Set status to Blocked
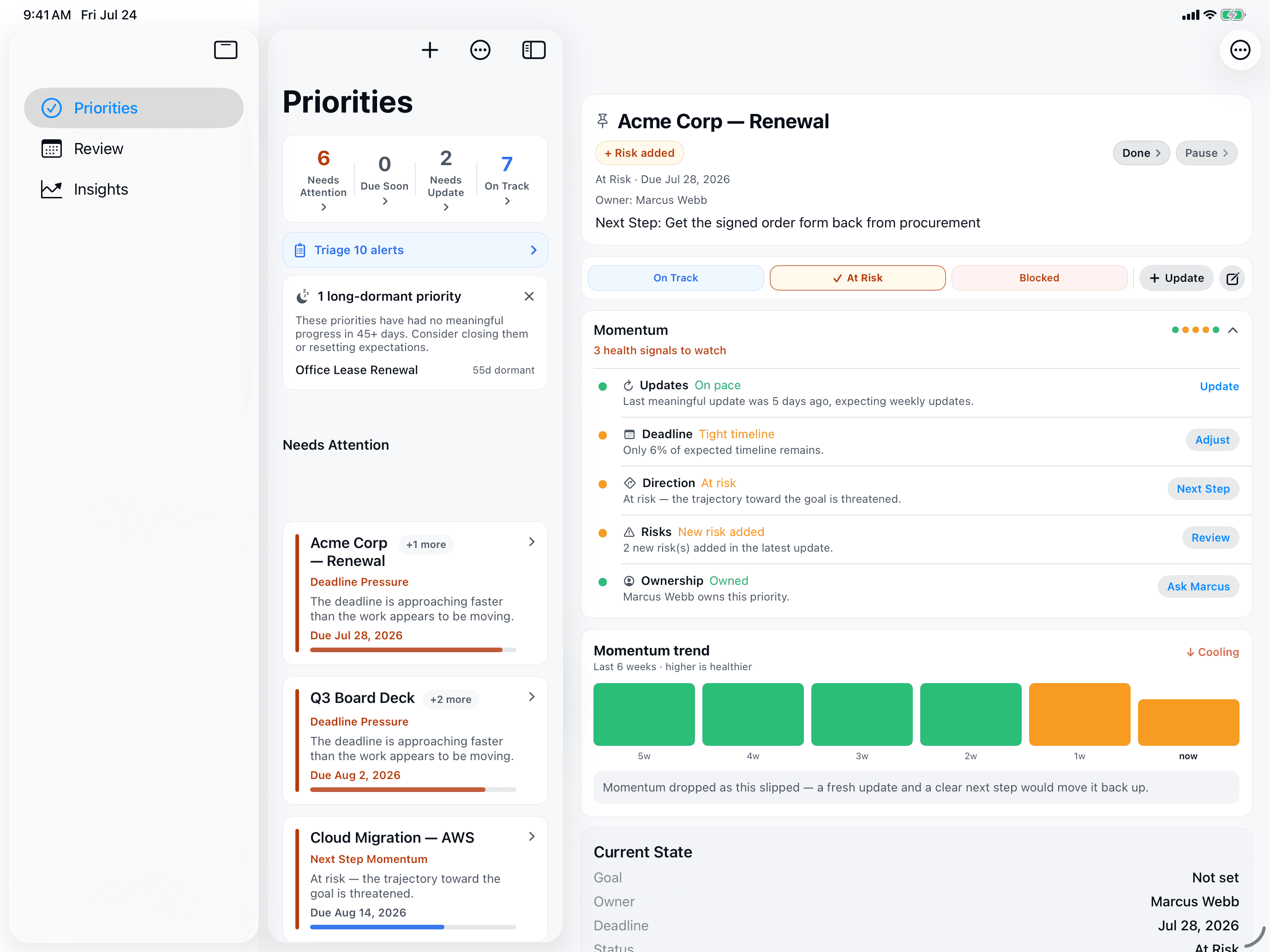Viewport: 1270px width, 952px height. [x=1039, y=278]
